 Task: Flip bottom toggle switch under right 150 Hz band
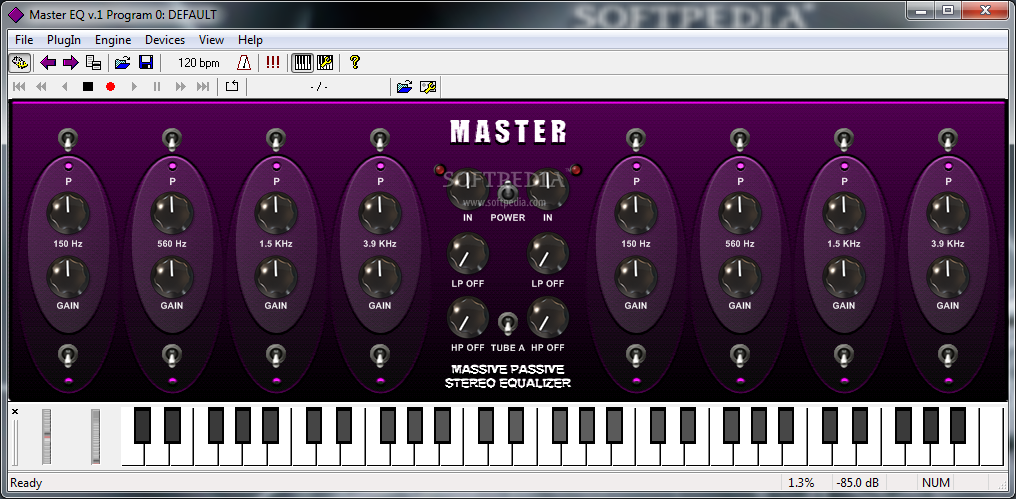[636, 356]
